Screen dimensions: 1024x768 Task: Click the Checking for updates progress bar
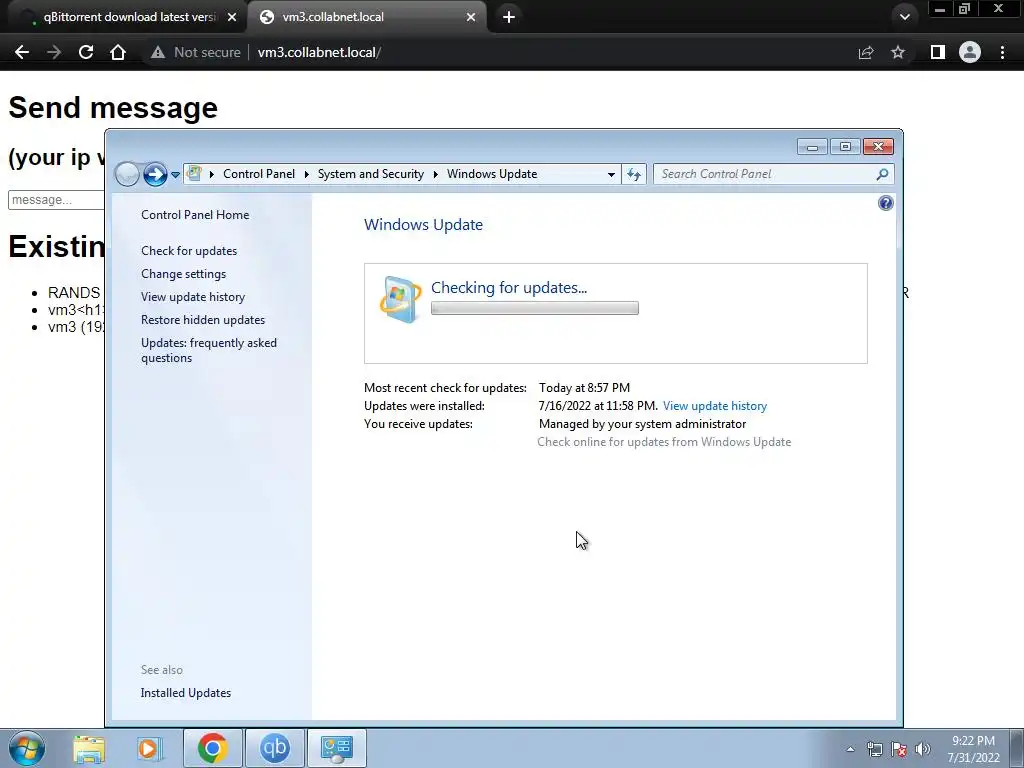535,308
